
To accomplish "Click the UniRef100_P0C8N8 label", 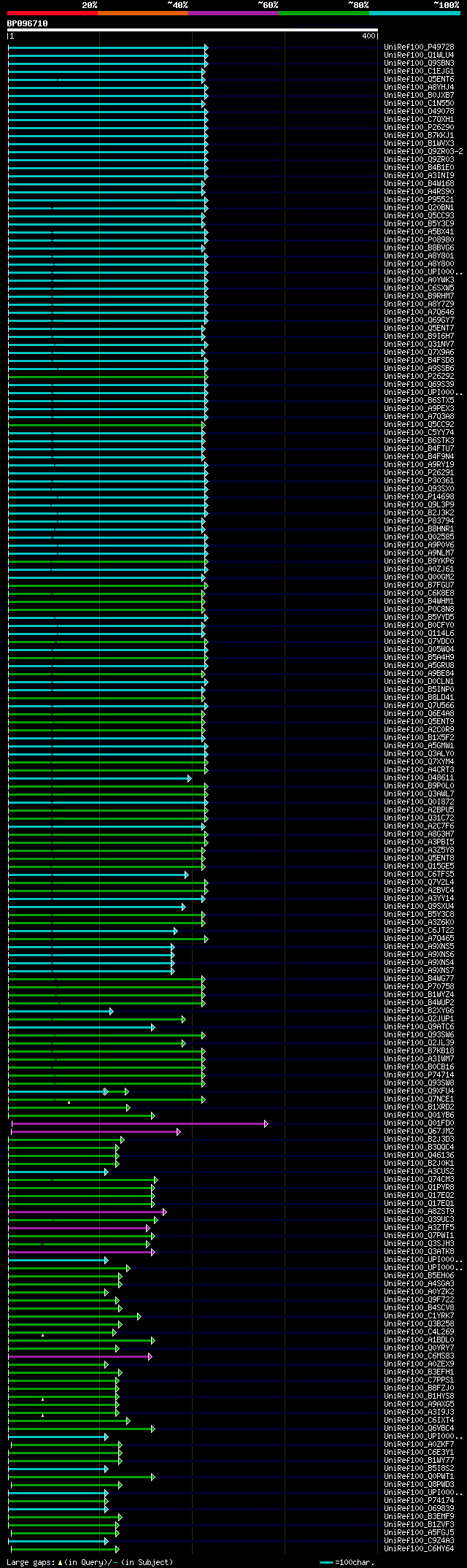I will (x=419, y=609).
